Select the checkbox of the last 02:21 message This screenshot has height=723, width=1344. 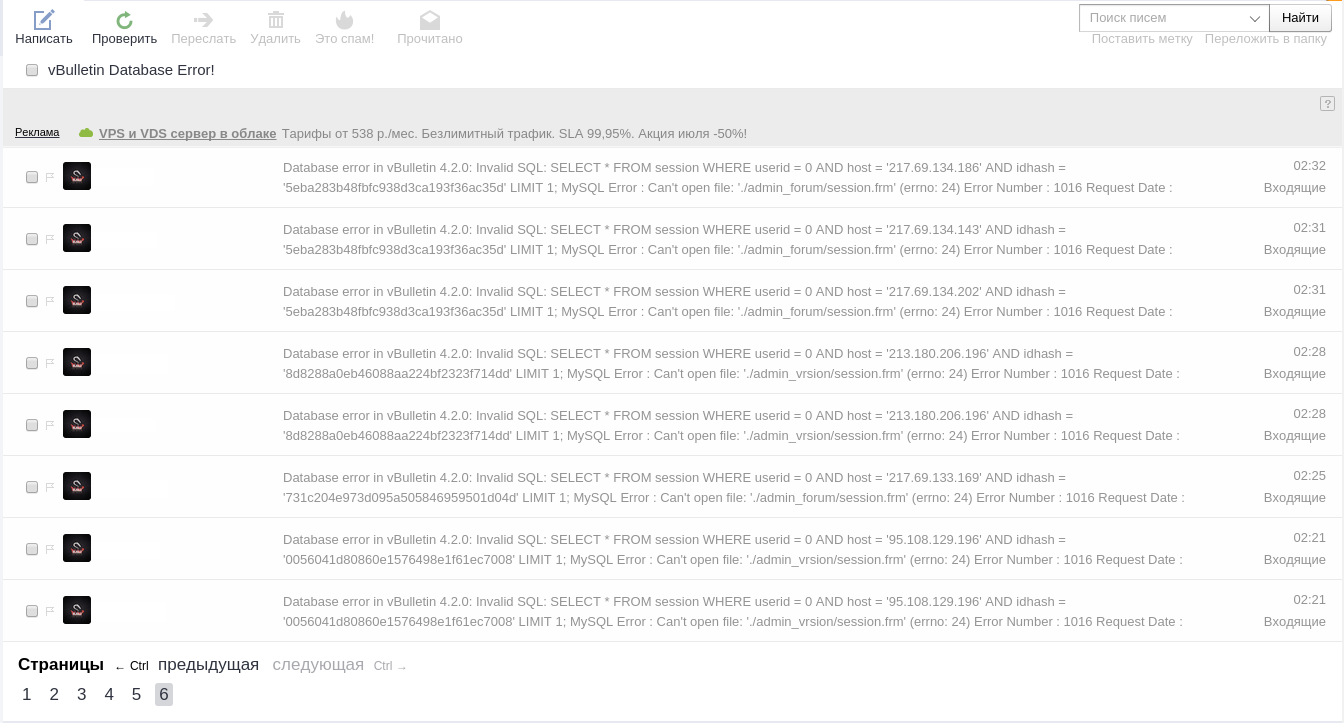[x=32, y=611]
